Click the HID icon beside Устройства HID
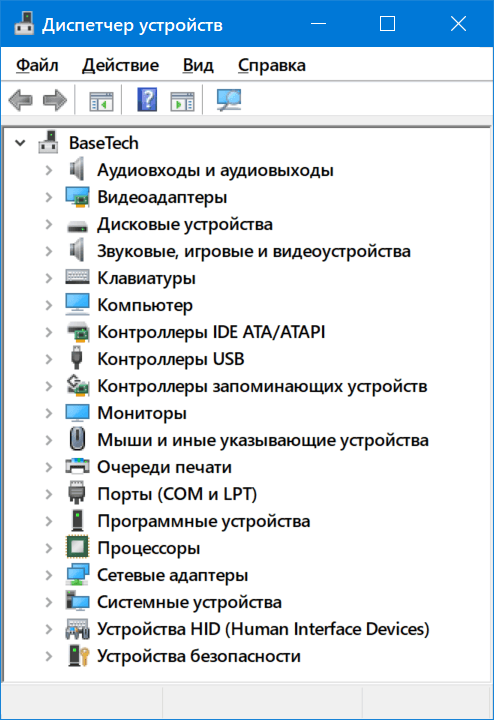The height and width of the screenshot is (720, 494). click(77, 629)
